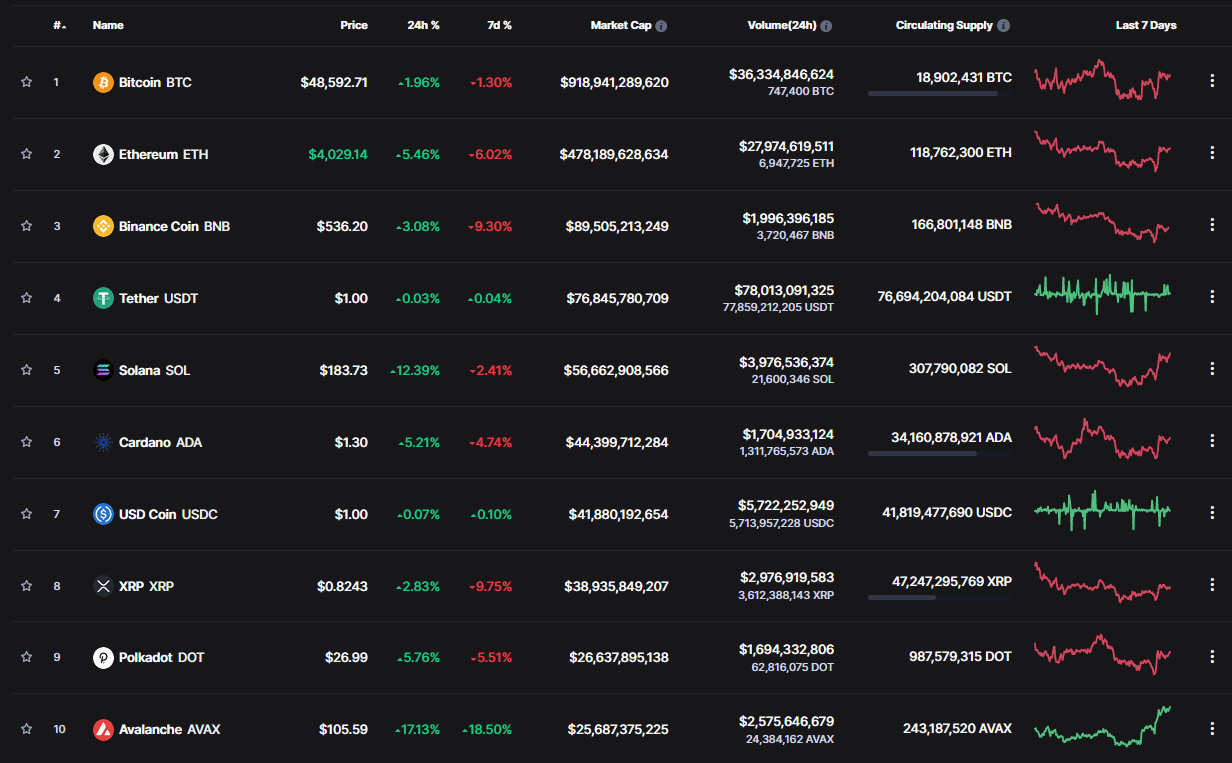Click Tether USDT name link
This screenshot has height=763, width=1232.
(158, 298)
